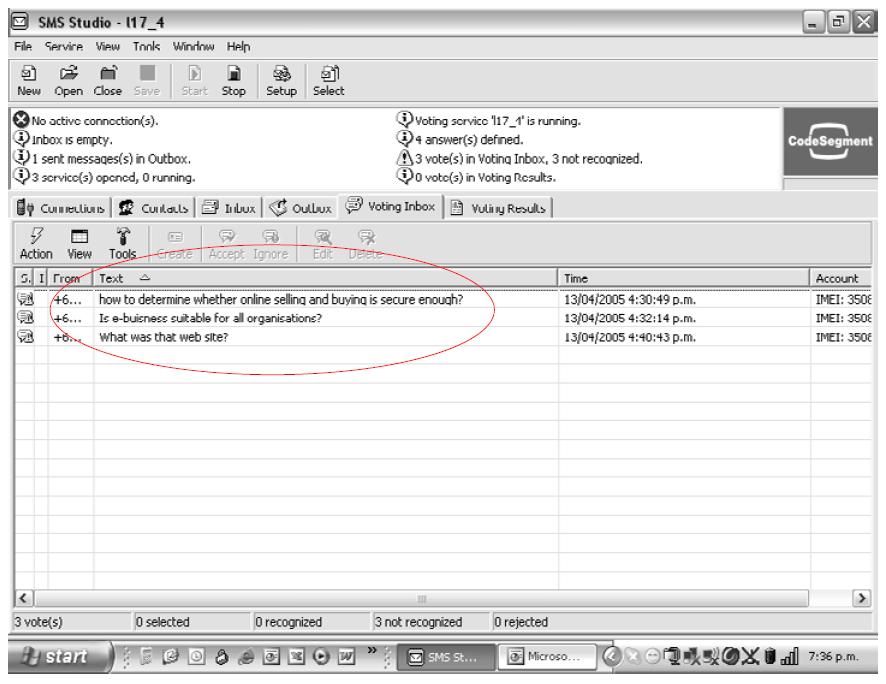Click the time '13/04/2005 4:30:49 p.m.'
886x684 pixels.
[x=629, y=299]
